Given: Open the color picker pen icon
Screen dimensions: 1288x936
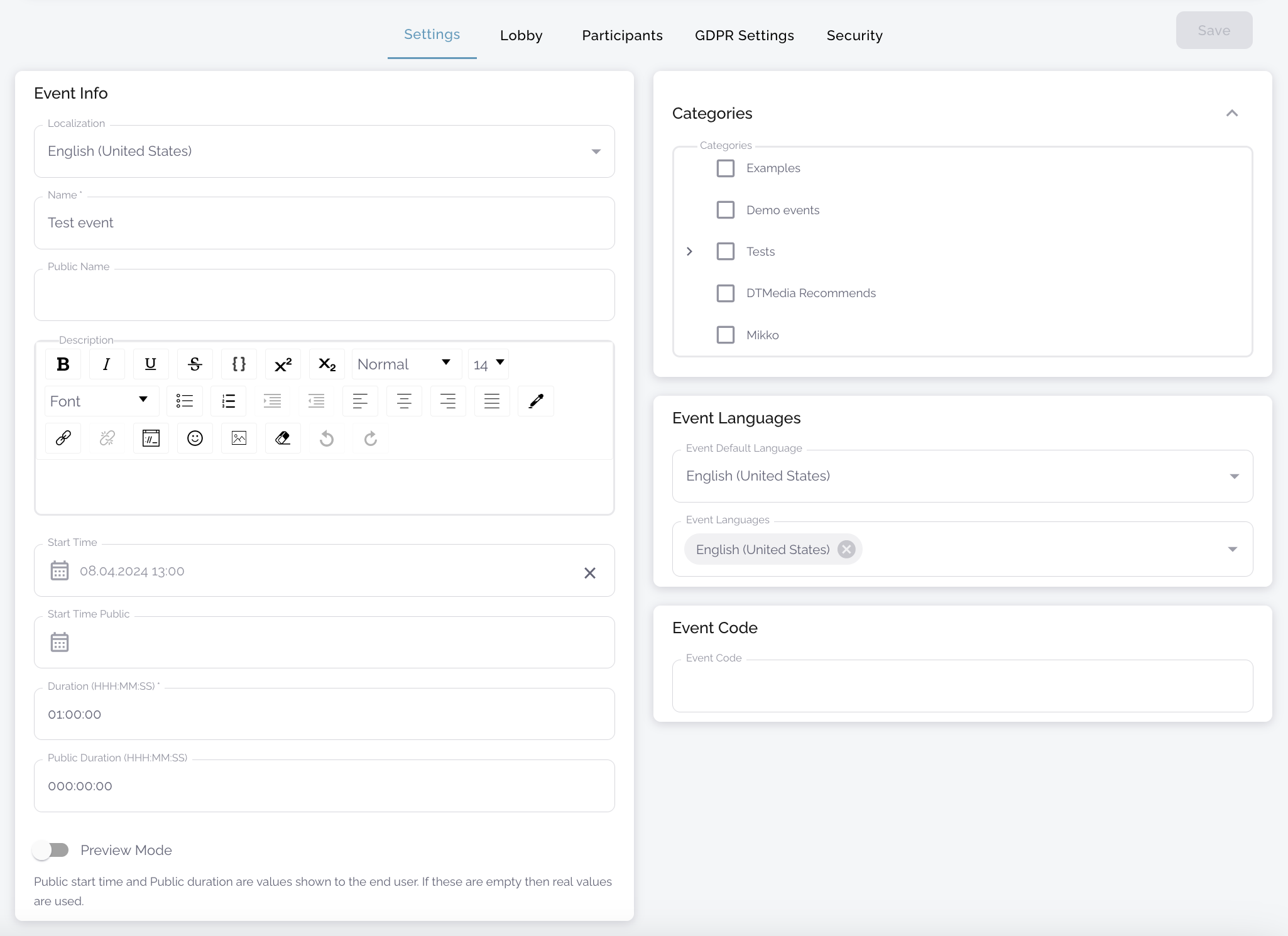Looking at the screenshot, I should [x=536, y=401].
